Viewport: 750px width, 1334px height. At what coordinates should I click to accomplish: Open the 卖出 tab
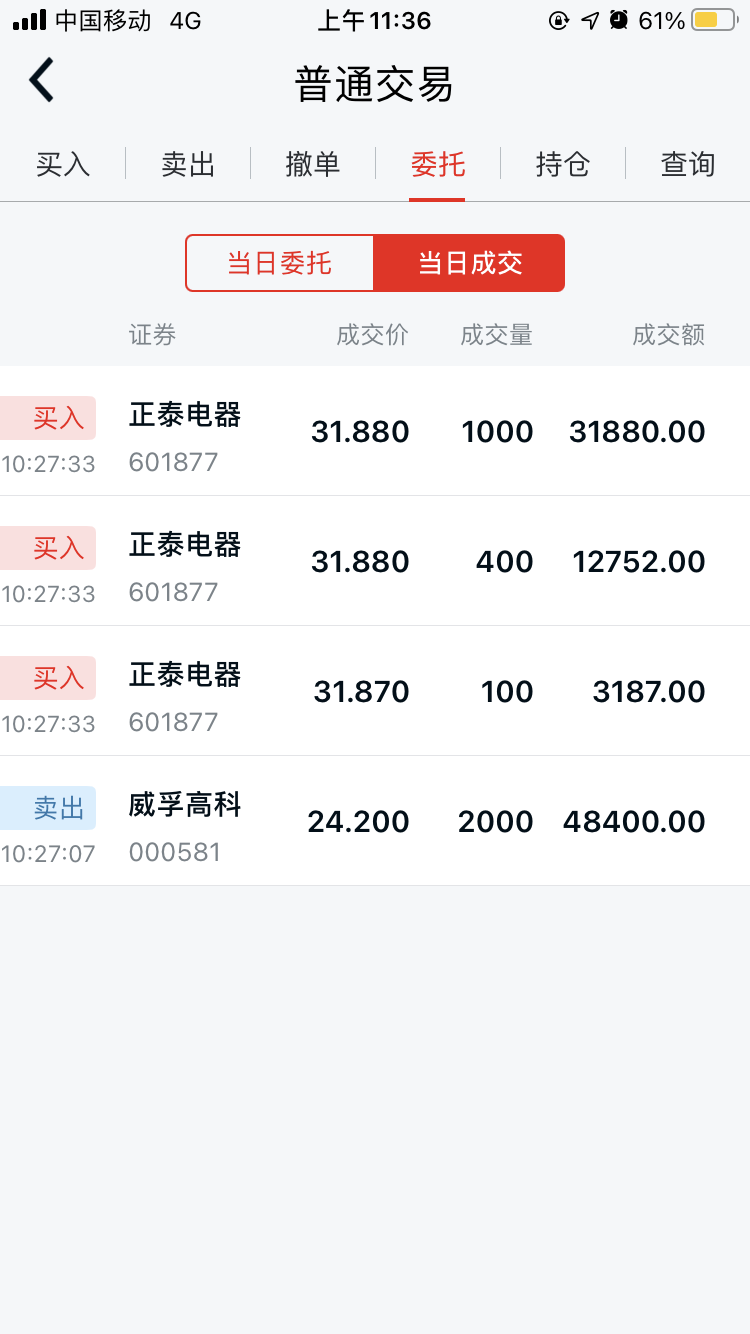click(188, 164)
